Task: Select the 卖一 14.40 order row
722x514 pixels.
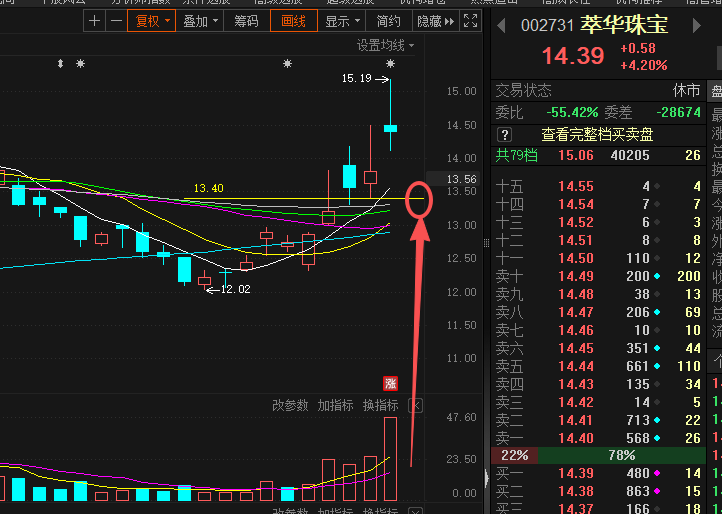Action: pos(599,438)
